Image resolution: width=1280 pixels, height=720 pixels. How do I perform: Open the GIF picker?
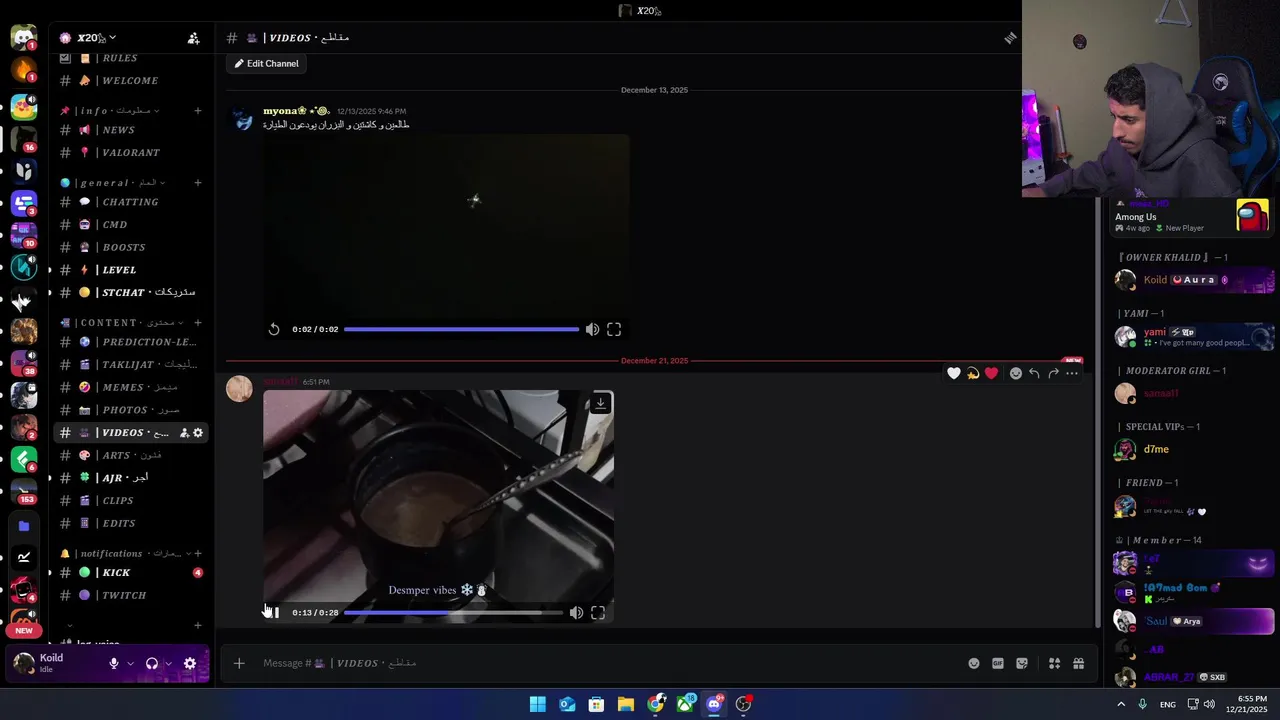(998, 663)
